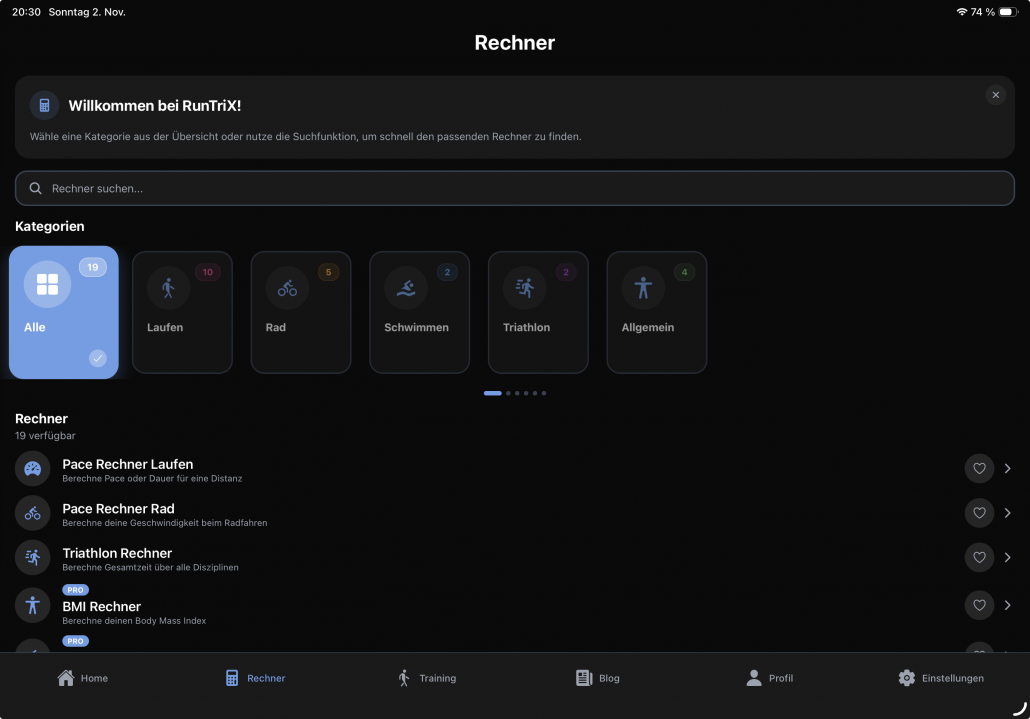
Task: Select the second carousel page dot
Action: tap(507, 393)
